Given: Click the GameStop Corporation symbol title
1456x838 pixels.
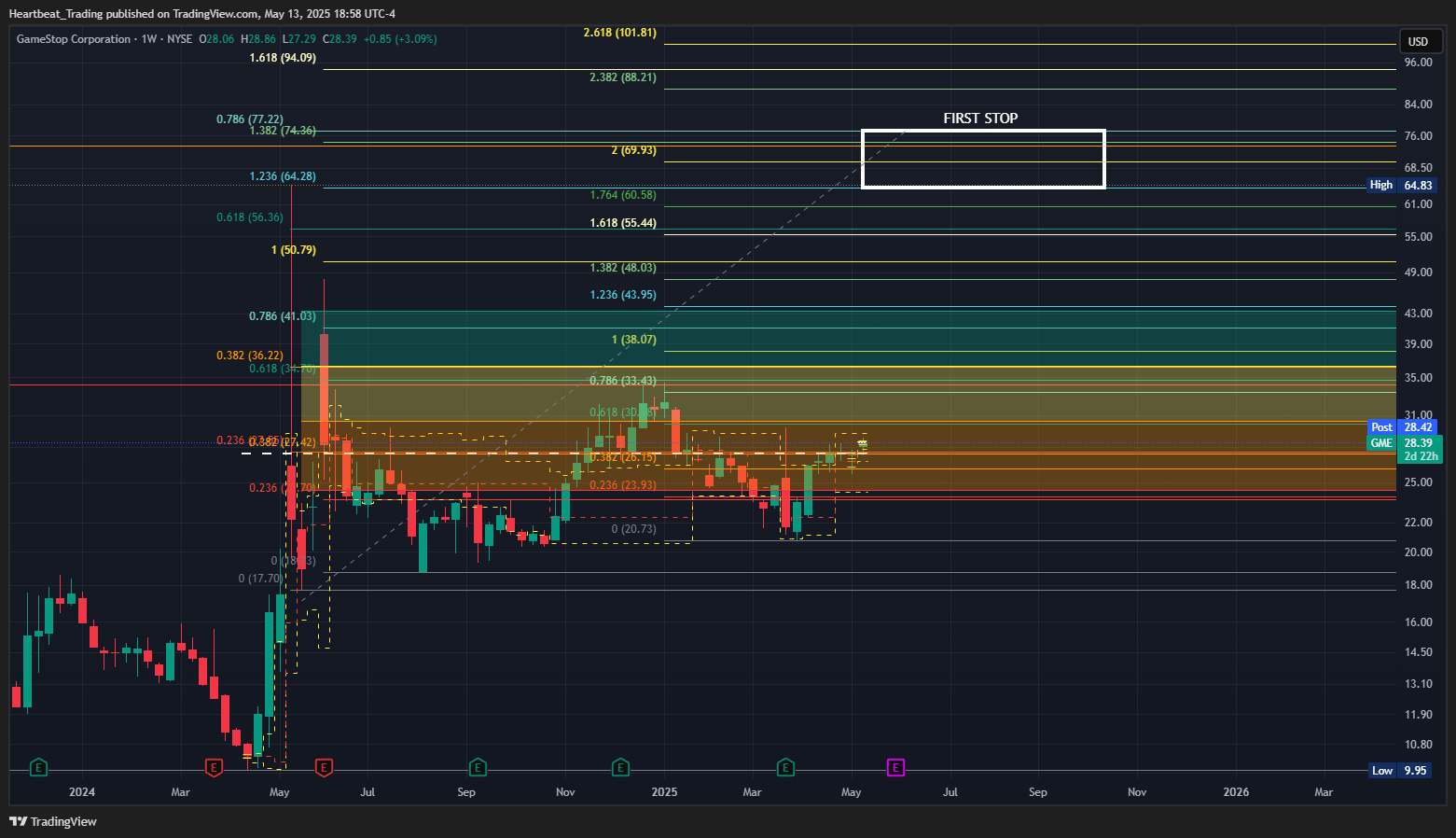Looking at the screenshot, I should [x=74, y=39].
